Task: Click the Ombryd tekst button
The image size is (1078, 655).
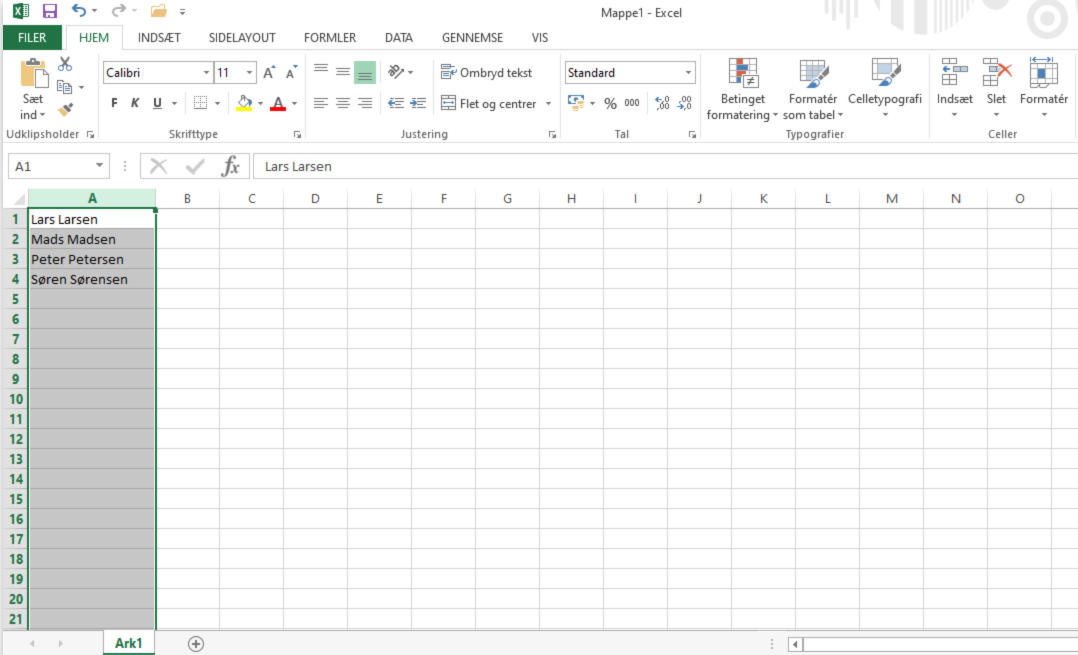Action: coord(487,73)
